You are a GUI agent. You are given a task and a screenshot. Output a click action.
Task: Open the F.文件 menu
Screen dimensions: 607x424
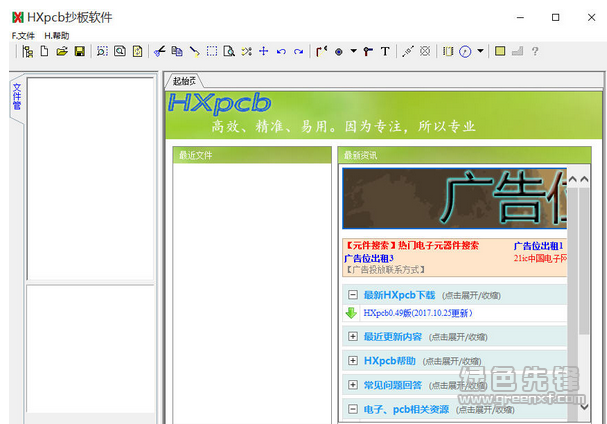pos(23,35)
